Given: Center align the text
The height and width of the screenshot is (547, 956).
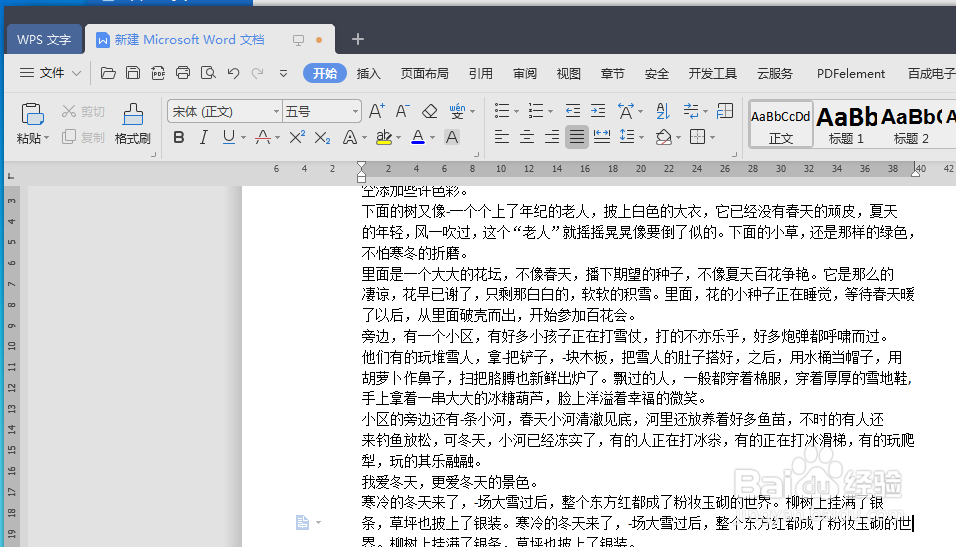Looking at the screenshot, I should pos(527,137).
